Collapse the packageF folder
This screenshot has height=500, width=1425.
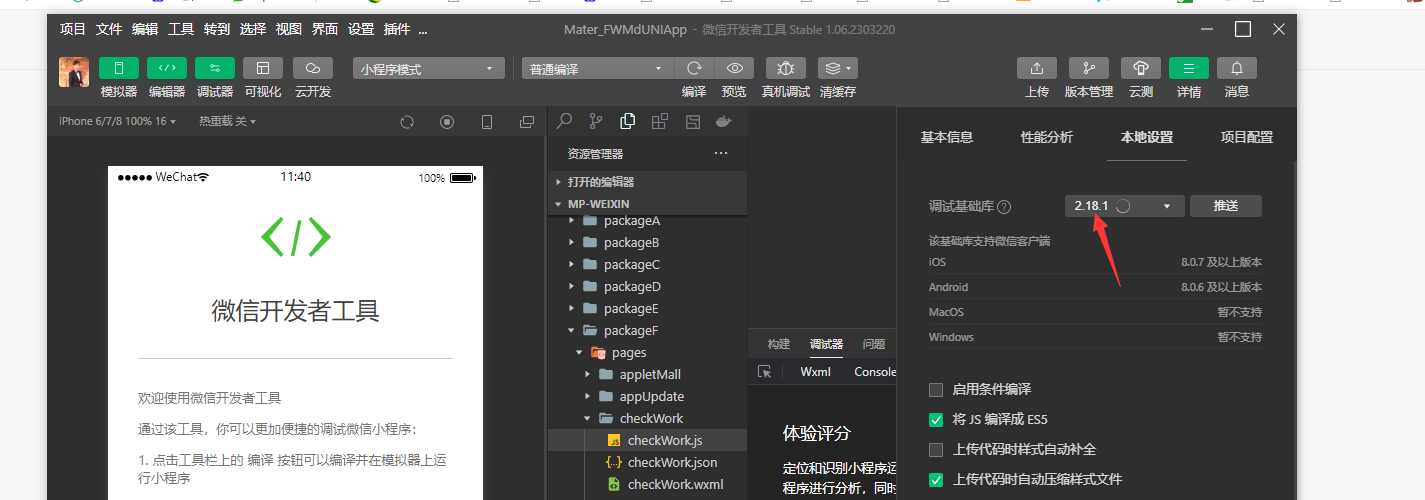click(x=647, y=330)
